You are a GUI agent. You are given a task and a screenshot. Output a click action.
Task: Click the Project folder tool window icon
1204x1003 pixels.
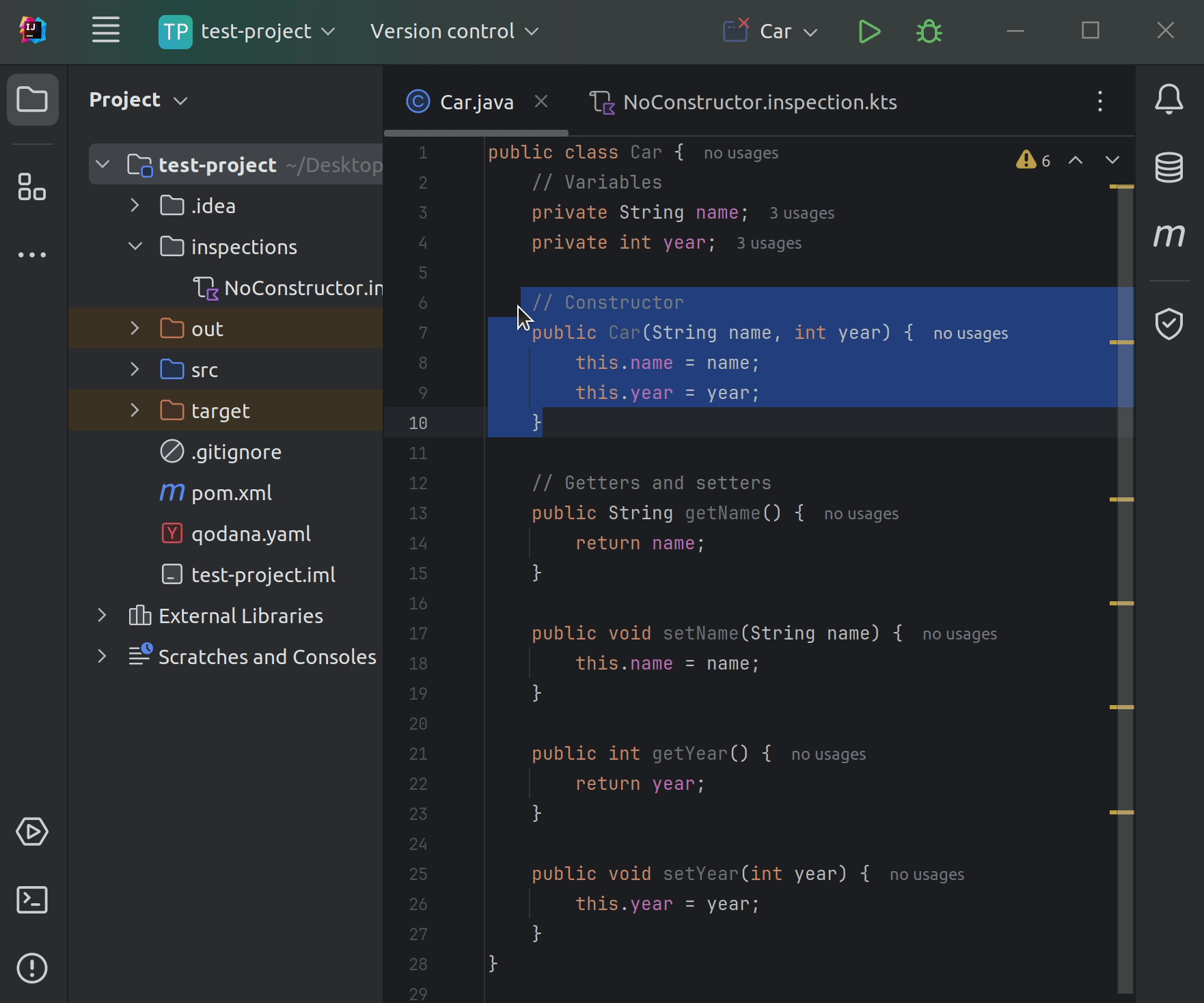[32, 100]
